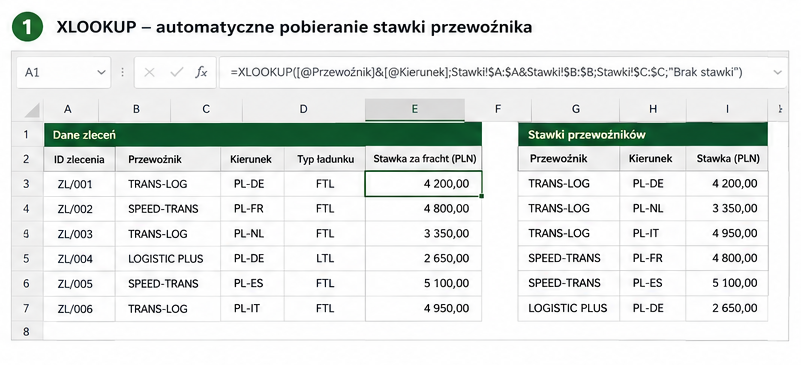Screen dimensions: 801x365
Task: Click the 'ID zlecenia' header cell
Action: [x=79, y=159]
